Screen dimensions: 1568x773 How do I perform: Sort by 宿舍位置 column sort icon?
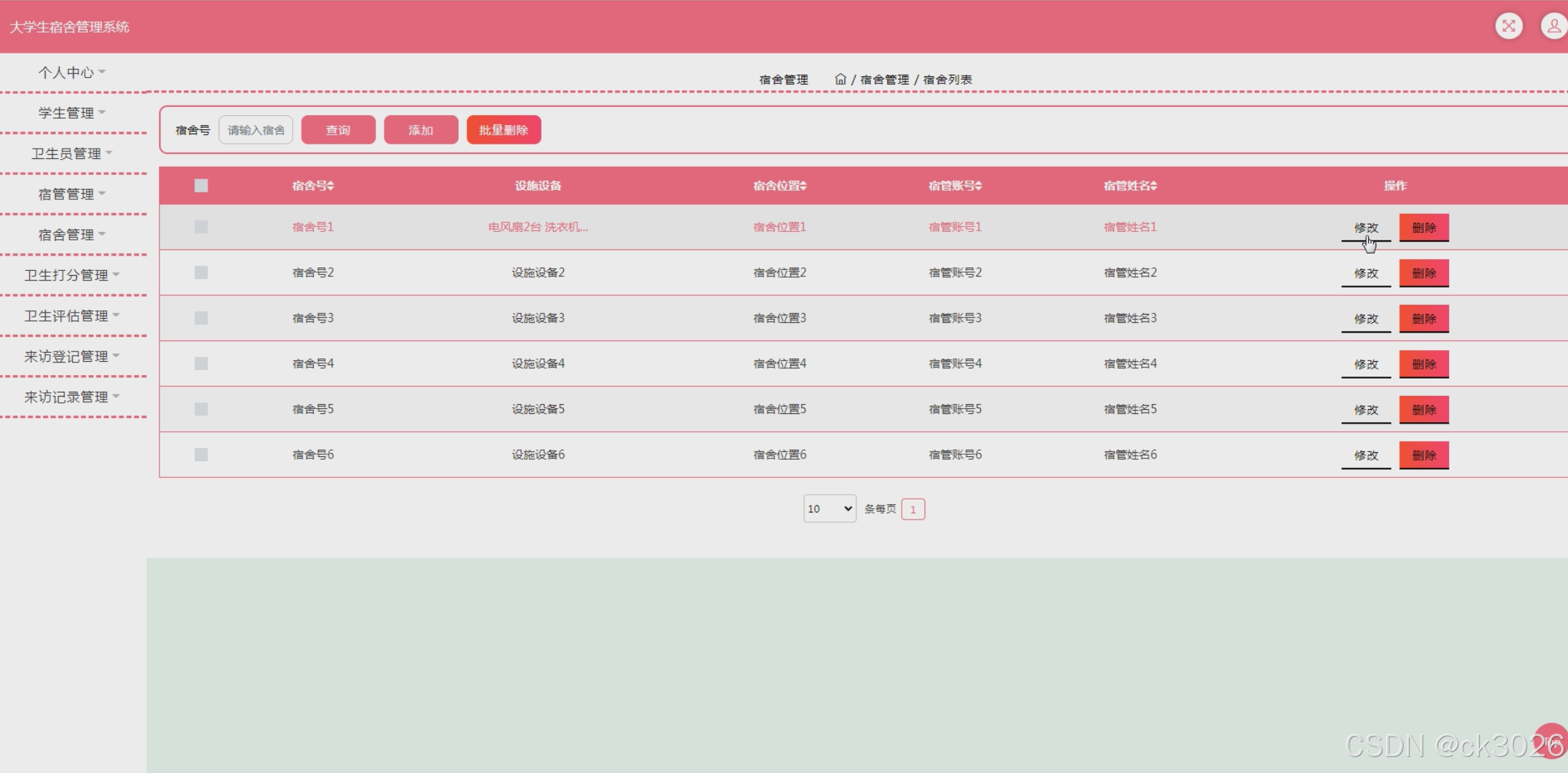[x=803, y=185]
